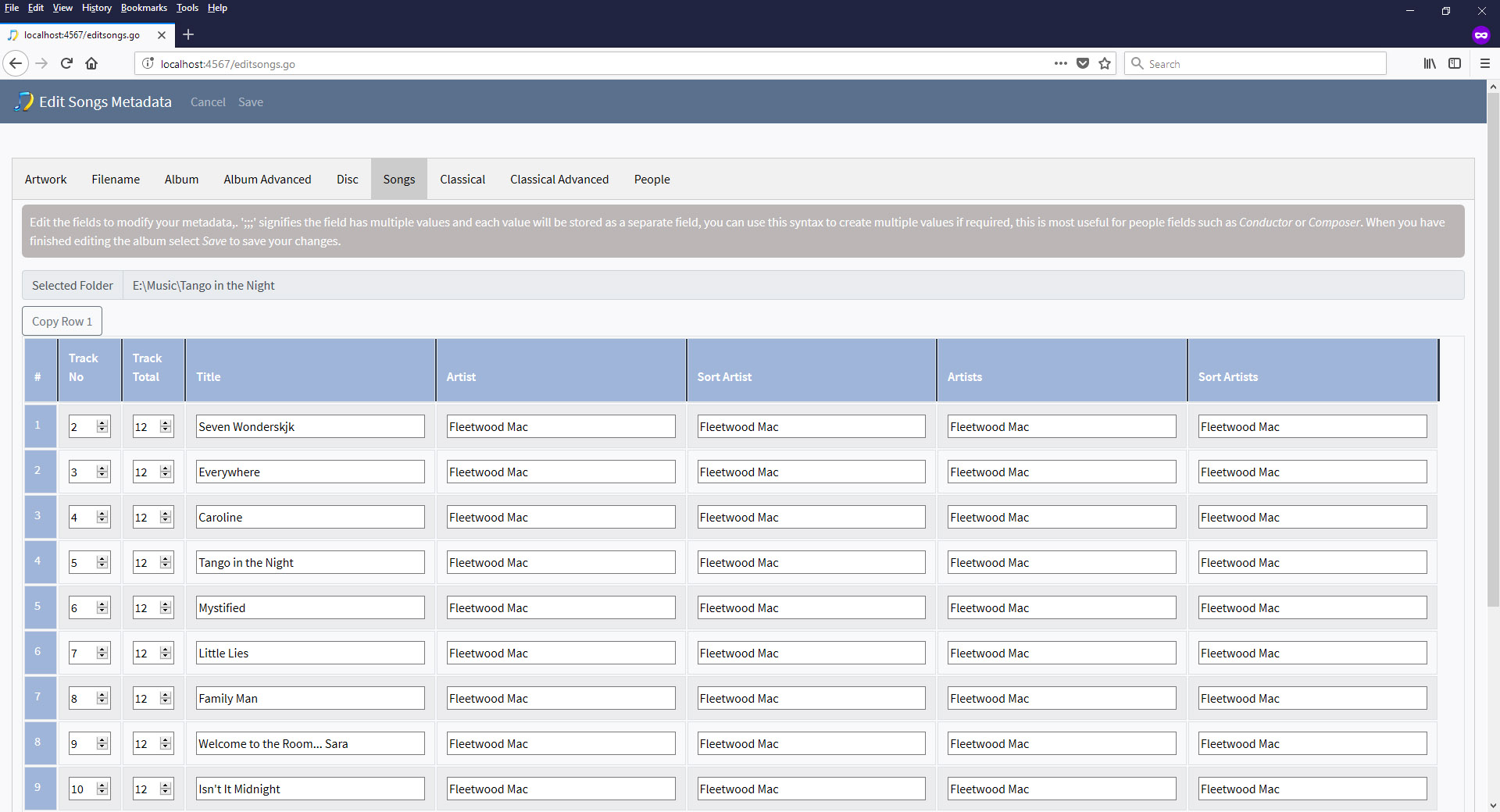
Task: Click the Artists field in the Family Man row
Action: pos(1062,698)
